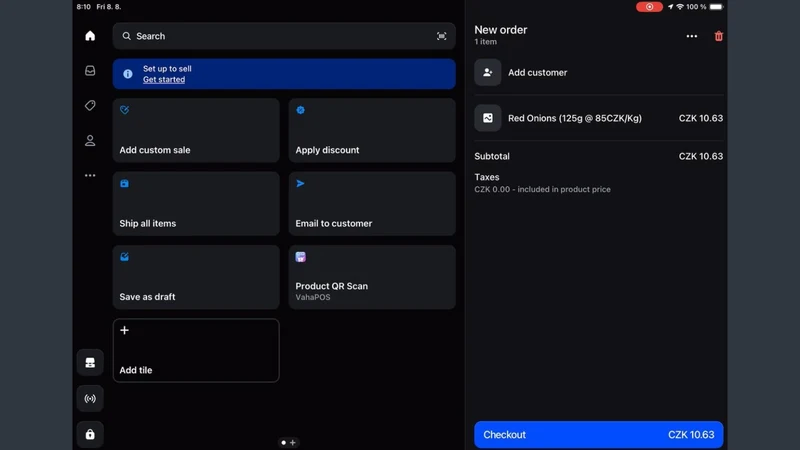Click the magnifier icon in the search bar

(x=127, y=36)
